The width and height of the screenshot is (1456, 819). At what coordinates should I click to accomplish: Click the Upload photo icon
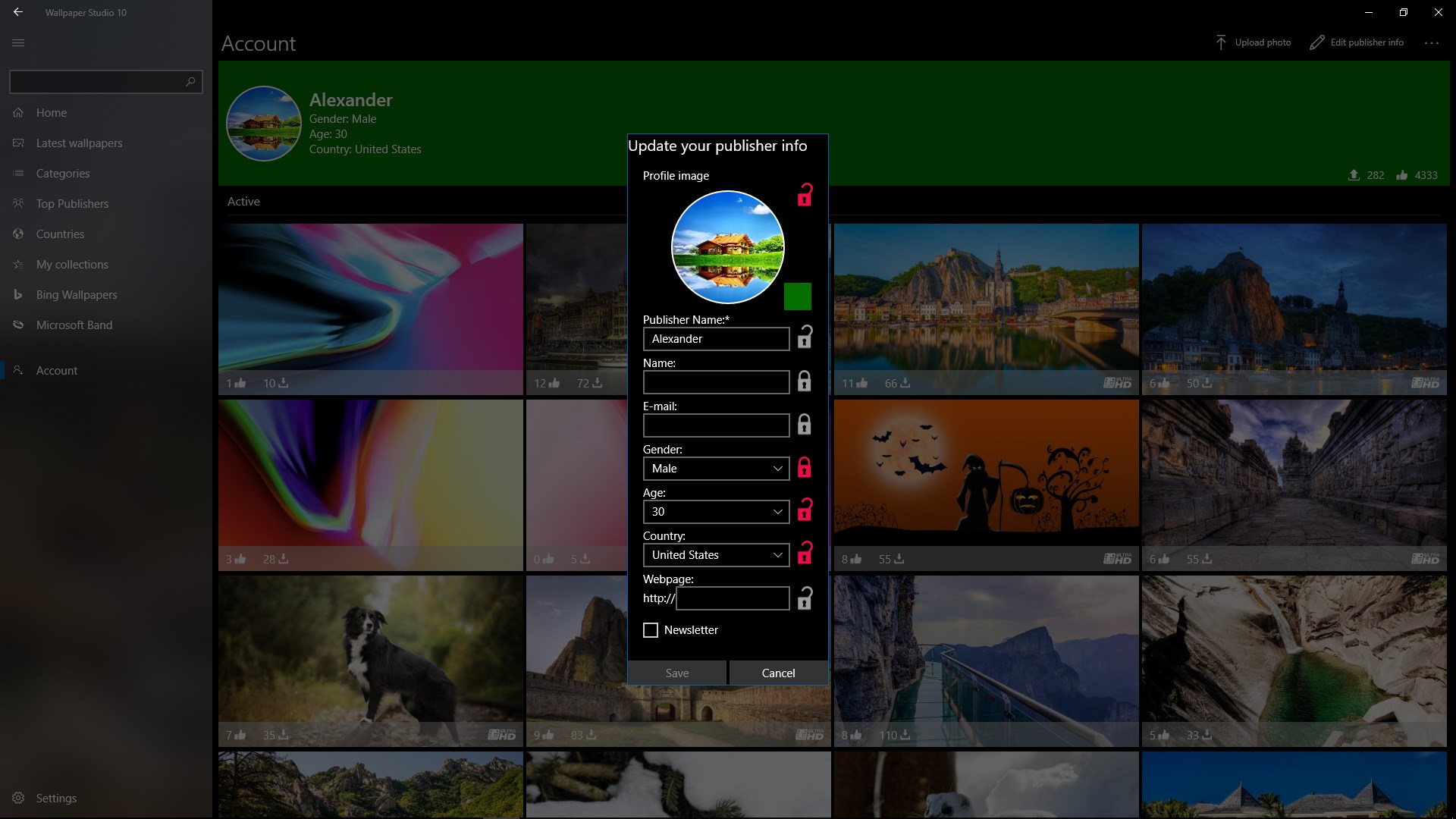(1221, 42)
